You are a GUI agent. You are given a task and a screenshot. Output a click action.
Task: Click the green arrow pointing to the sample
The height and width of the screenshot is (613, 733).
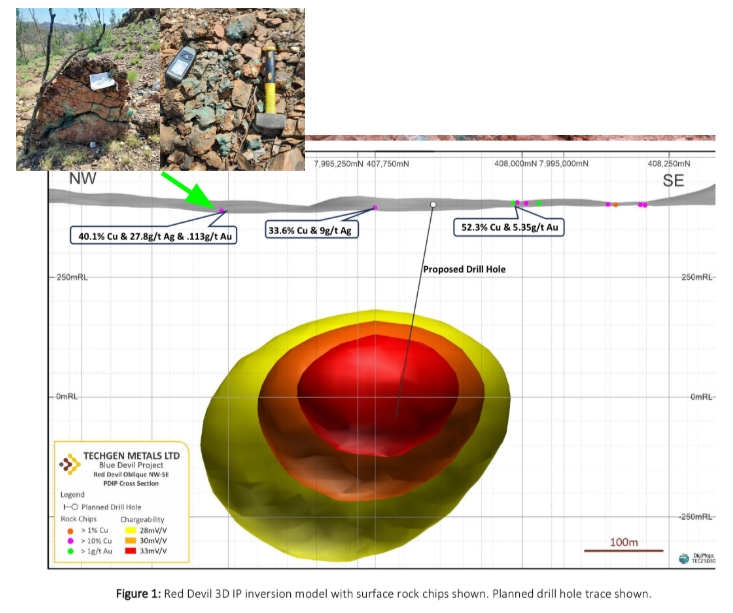pyautogui.click(x=190, y=190)
